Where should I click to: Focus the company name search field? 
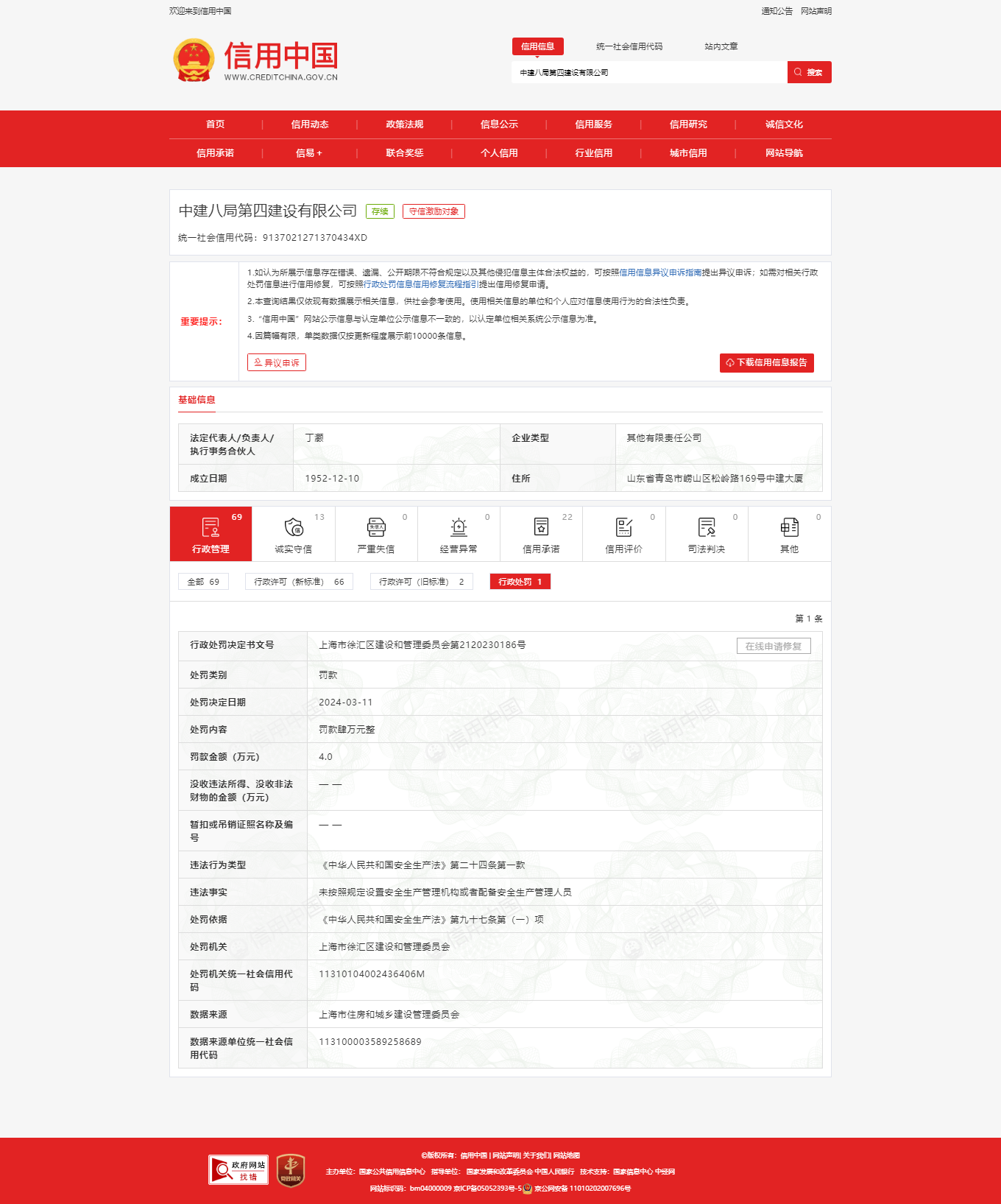coord(649,72)
